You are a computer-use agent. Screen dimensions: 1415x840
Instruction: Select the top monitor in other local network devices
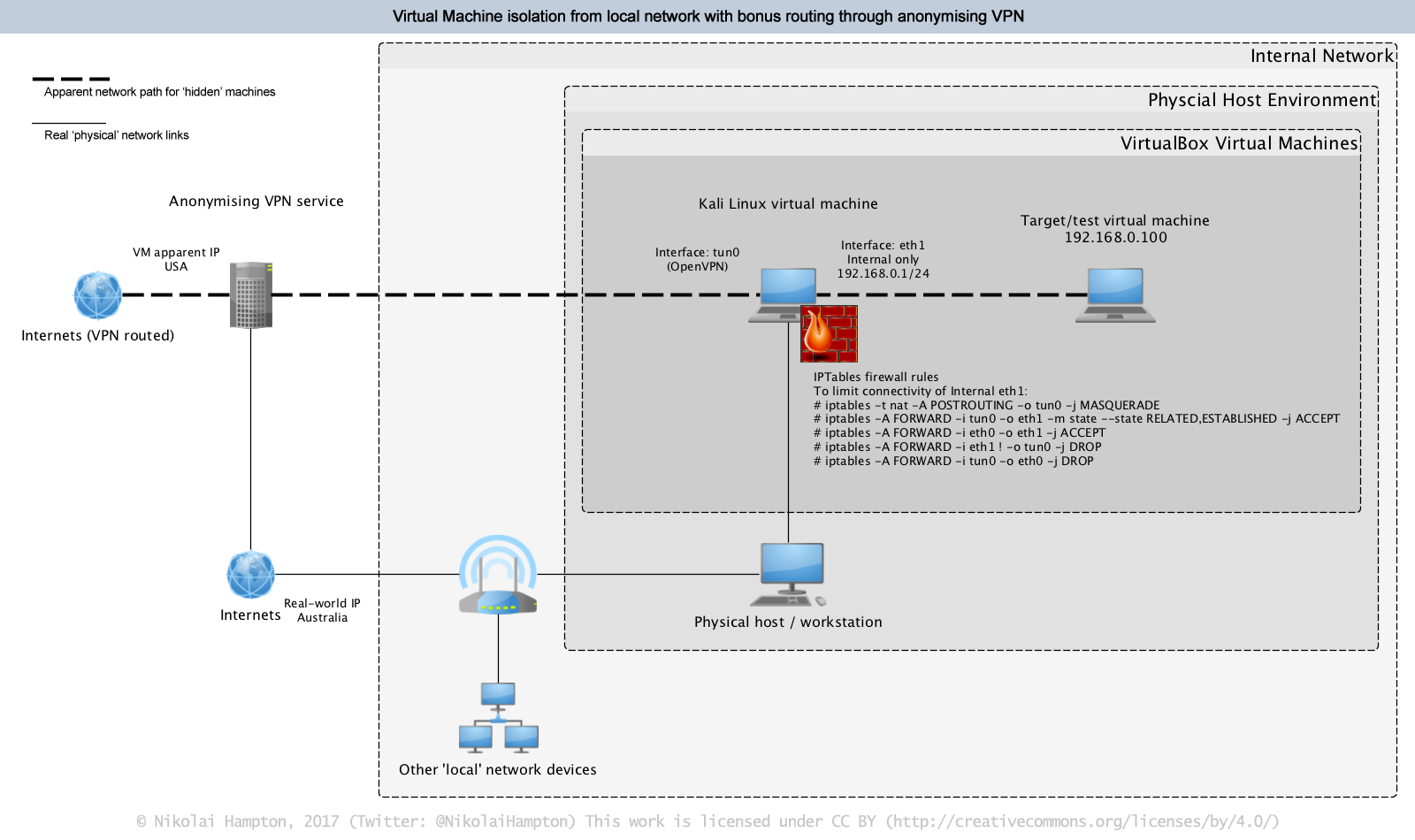click(x=498, y=695)
